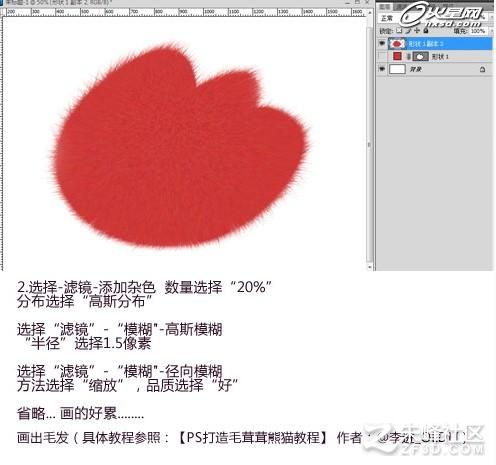The height and width of the screenshot is (465, 496).
Task: Click the scroll up arrow of canvas
Action: (370, 12)
